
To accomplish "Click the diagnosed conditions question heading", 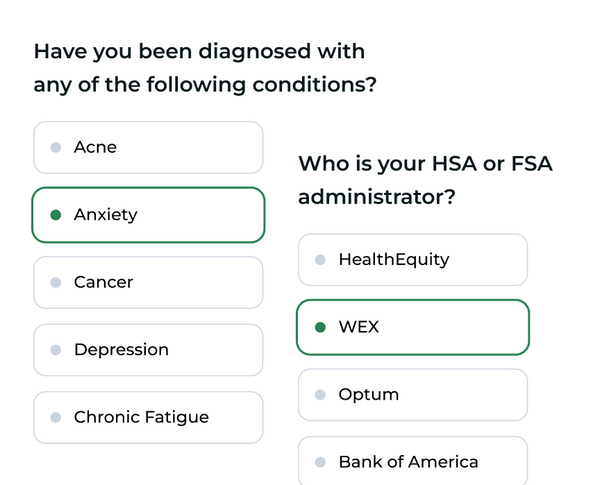I will coord(205,68).
